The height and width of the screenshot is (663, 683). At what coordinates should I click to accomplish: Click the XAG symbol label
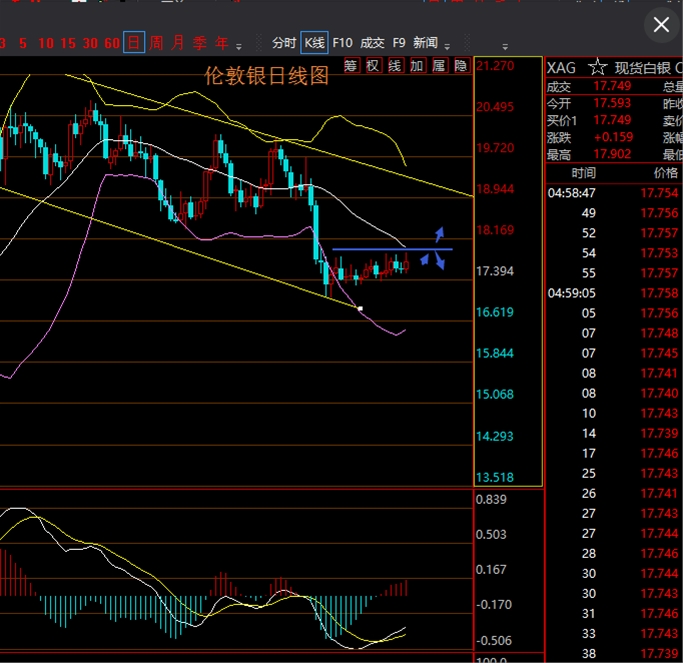tap(561, 68)
